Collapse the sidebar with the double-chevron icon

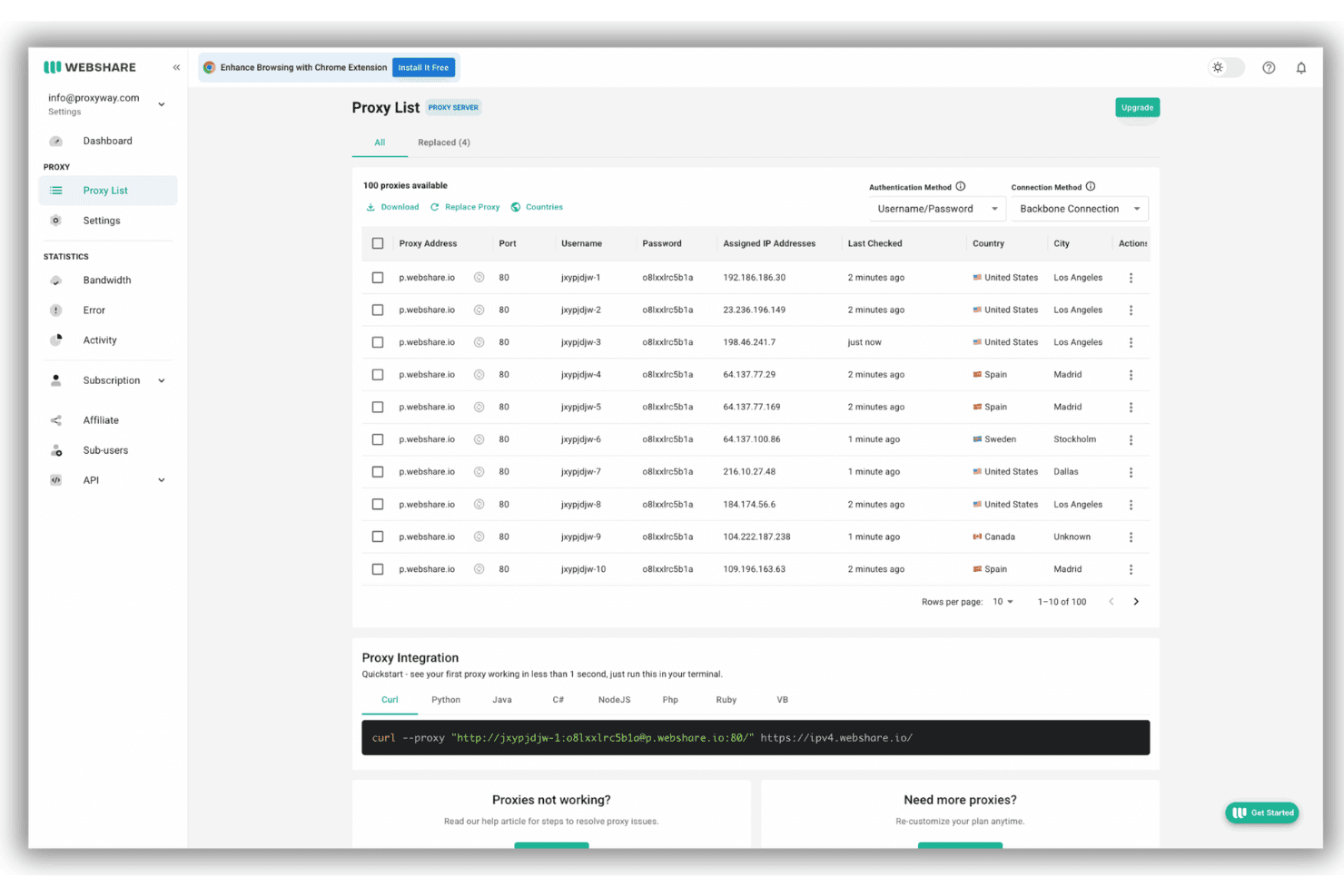click(176, 67)
